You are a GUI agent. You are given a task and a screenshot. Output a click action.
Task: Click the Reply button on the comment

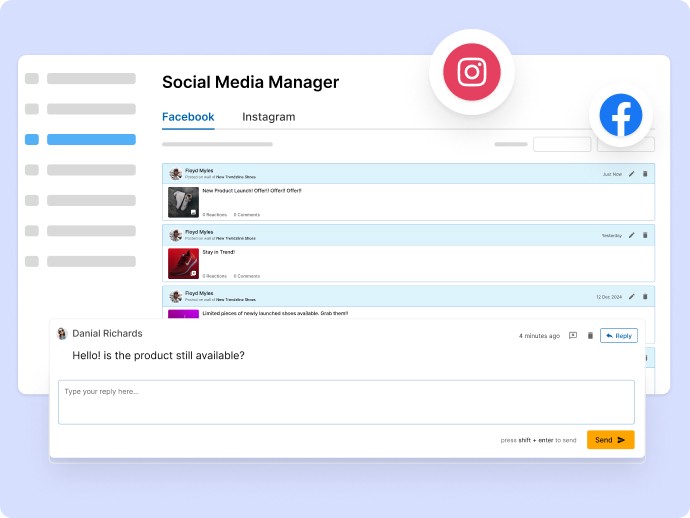(619, 335)
